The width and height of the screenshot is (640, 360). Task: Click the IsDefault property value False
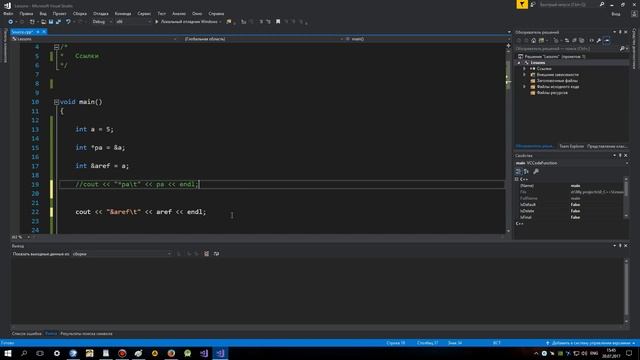pos(575,204)
